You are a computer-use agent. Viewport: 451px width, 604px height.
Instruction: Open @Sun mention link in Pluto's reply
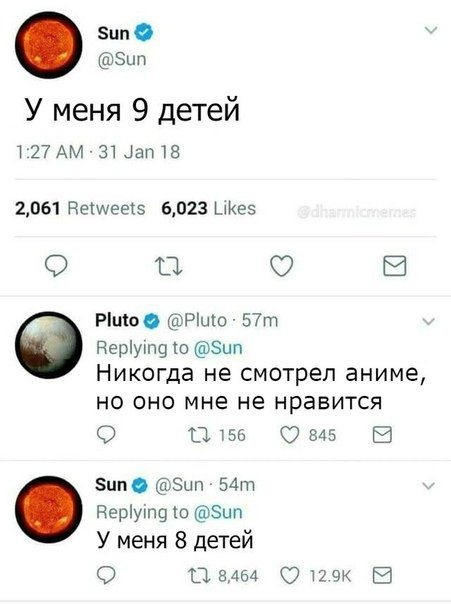(218, 348)
